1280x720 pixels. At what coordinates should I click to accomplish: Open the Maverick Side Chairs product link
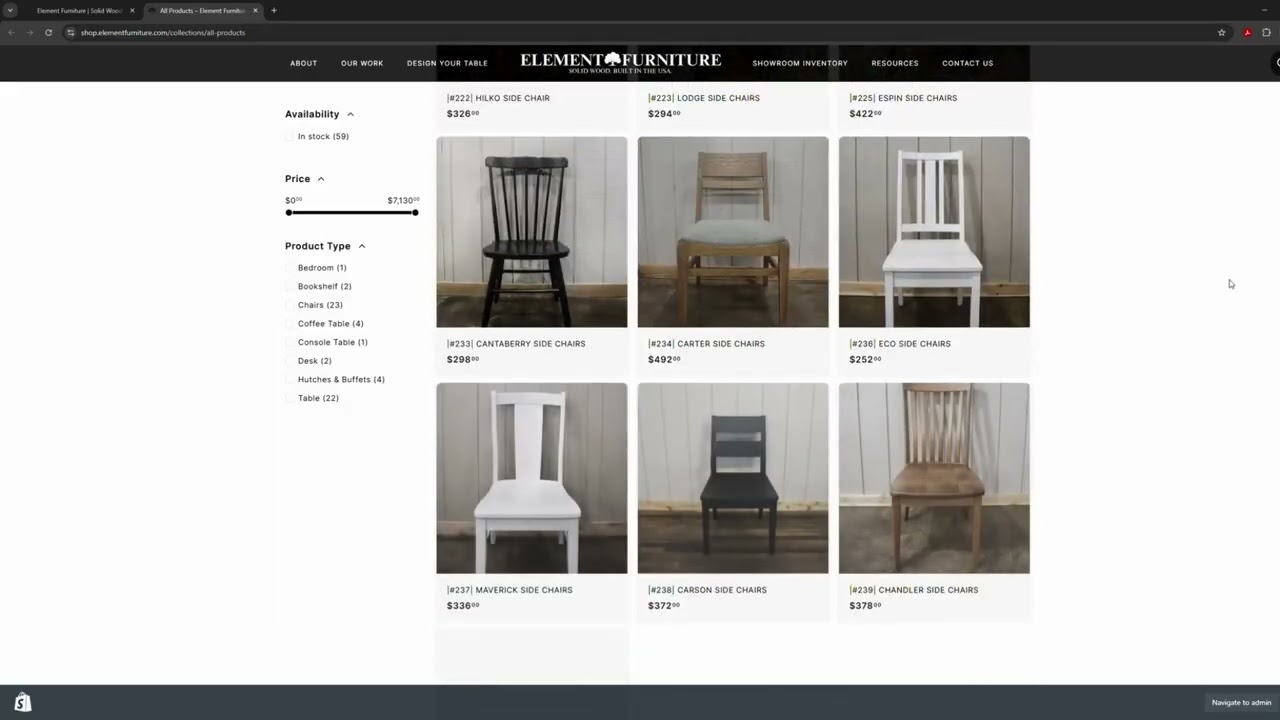pyautogui.click(x=510, y=590)
